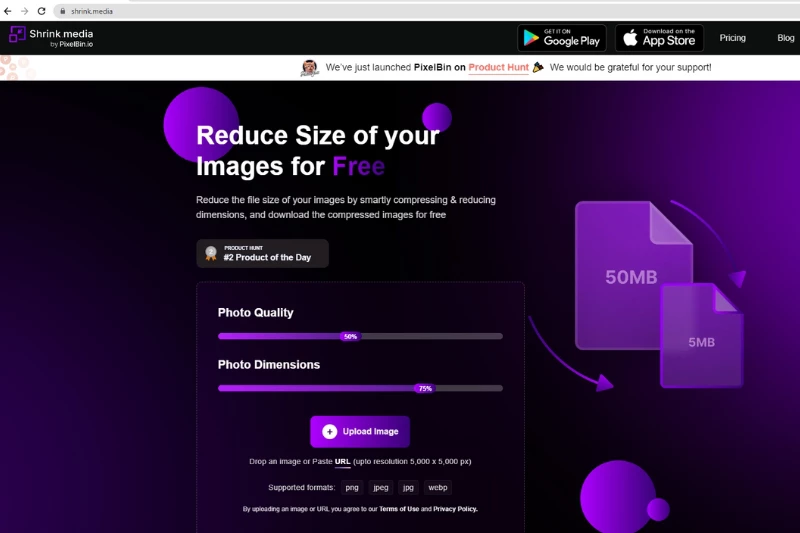Viewport: 800px width, 533px height.
Task: Click the padlock icon in address bar
Action: [x=63, y=11]
